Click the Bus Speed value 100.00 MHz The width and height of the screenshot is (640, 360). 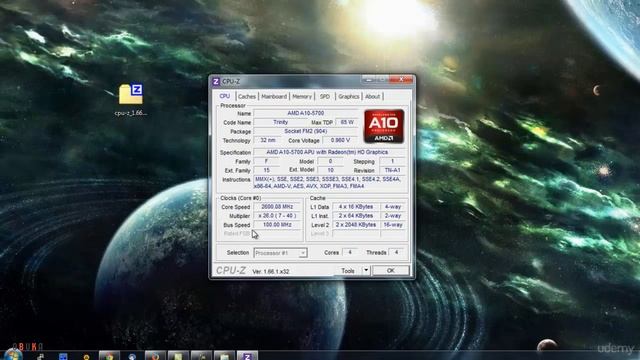(x=277, y=225)
